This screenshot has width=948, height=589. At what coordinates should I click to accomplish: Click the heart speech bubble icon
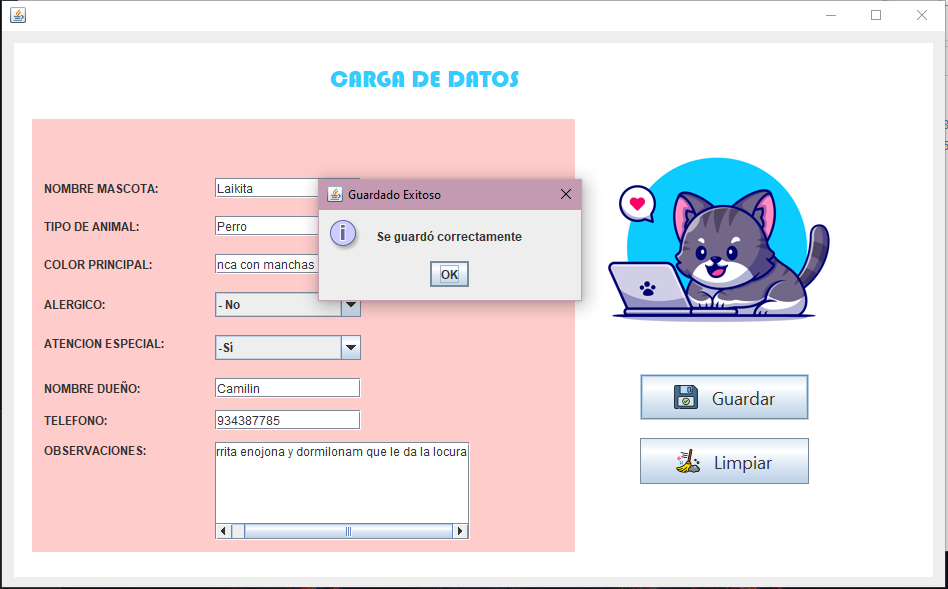pyautogui.click(x=636, y=203)
